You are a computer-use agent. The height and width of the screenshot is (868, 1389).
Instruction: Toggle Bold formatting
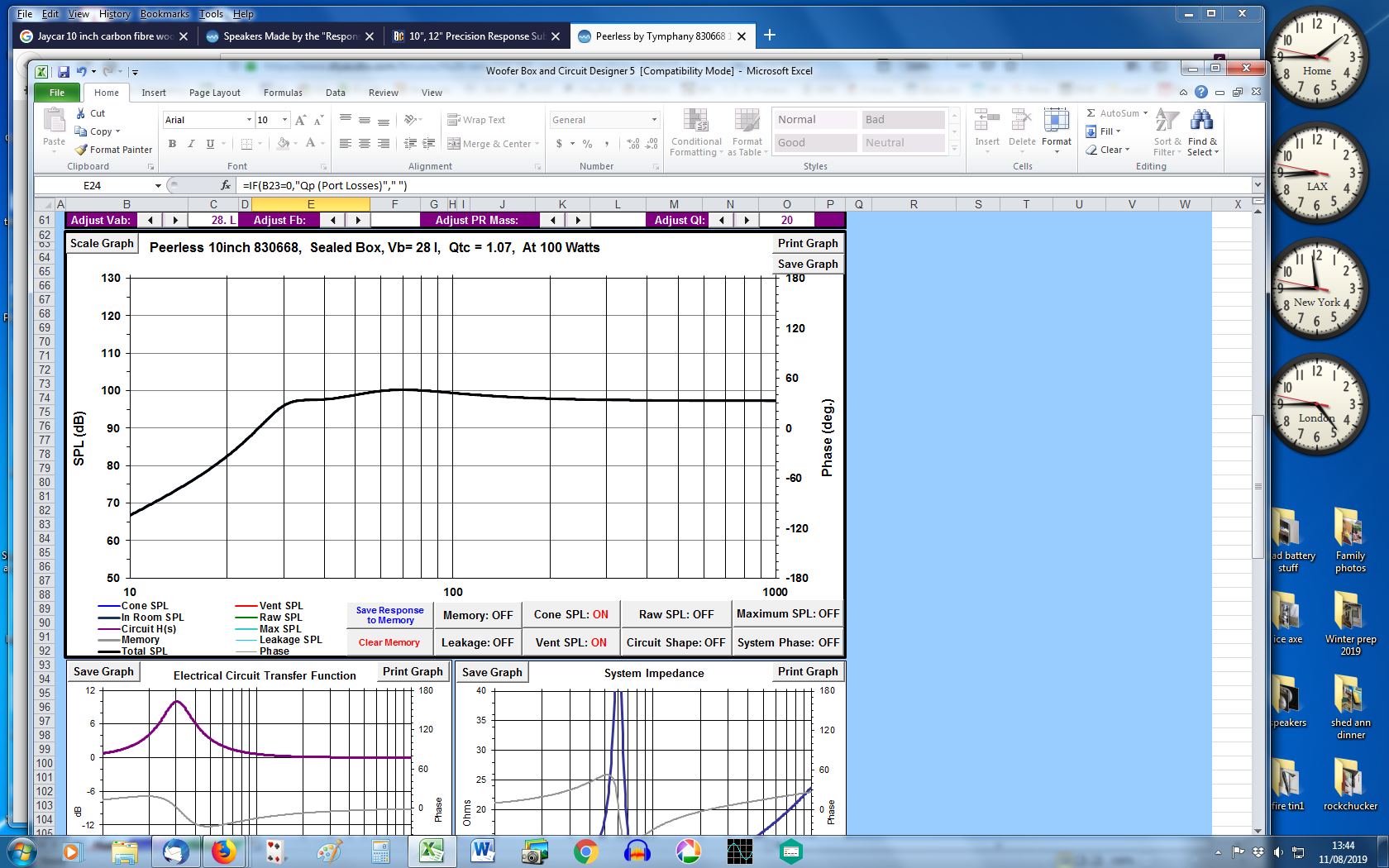(172, 143)
